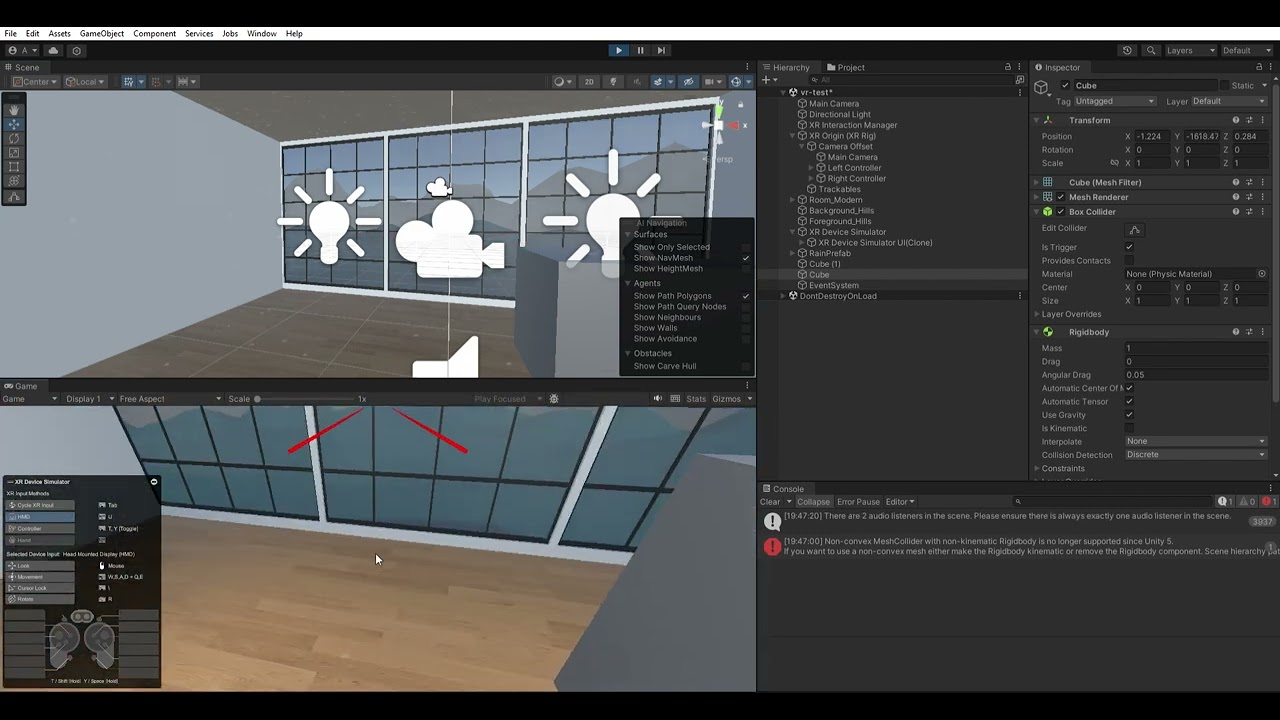This screenshot has width=1280, height=720.
Task: Toggle the Use Gravity checkbox
Action: point(1130,415)
